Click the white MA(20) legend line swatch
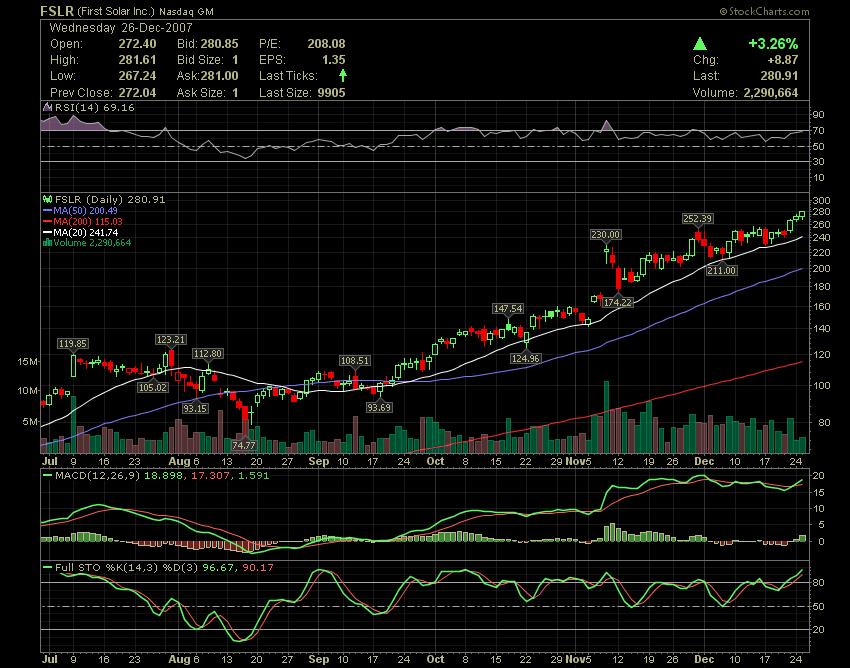The image size is (850, 668). tap(48, 232)
